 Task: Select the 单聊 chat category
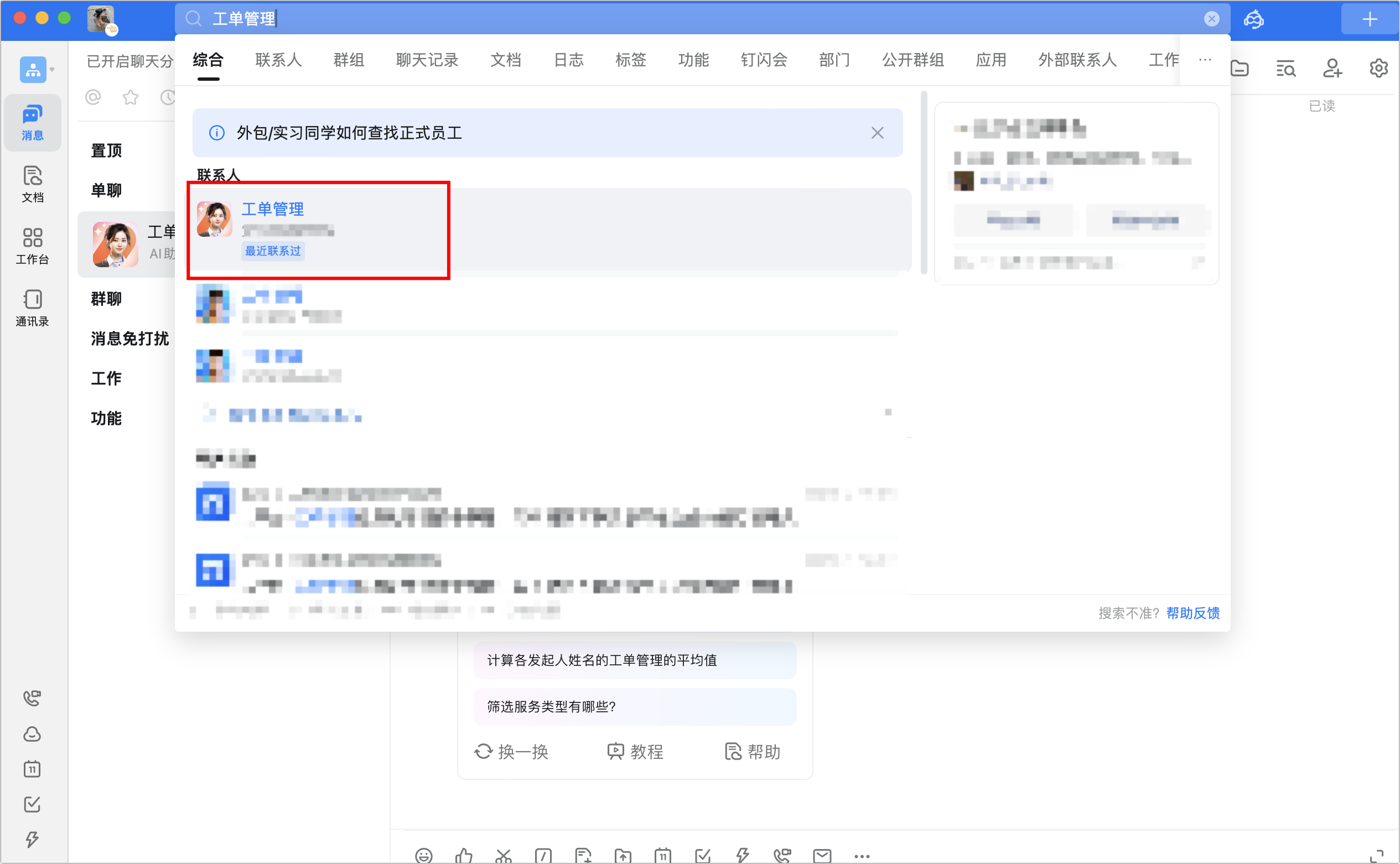(x=106, y=190)
